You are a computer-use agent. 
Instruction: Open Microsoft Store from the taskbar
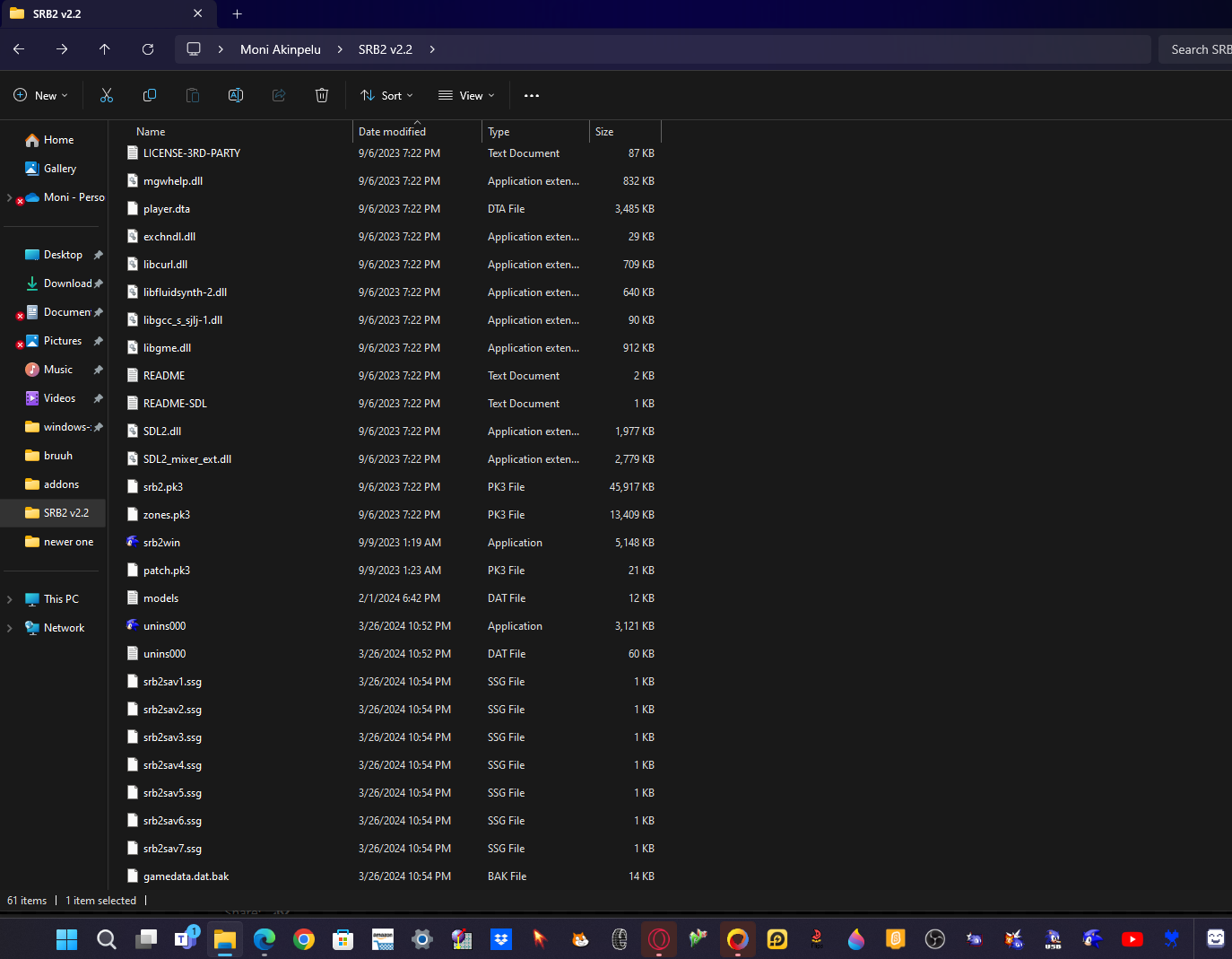(x=343, y=939)
